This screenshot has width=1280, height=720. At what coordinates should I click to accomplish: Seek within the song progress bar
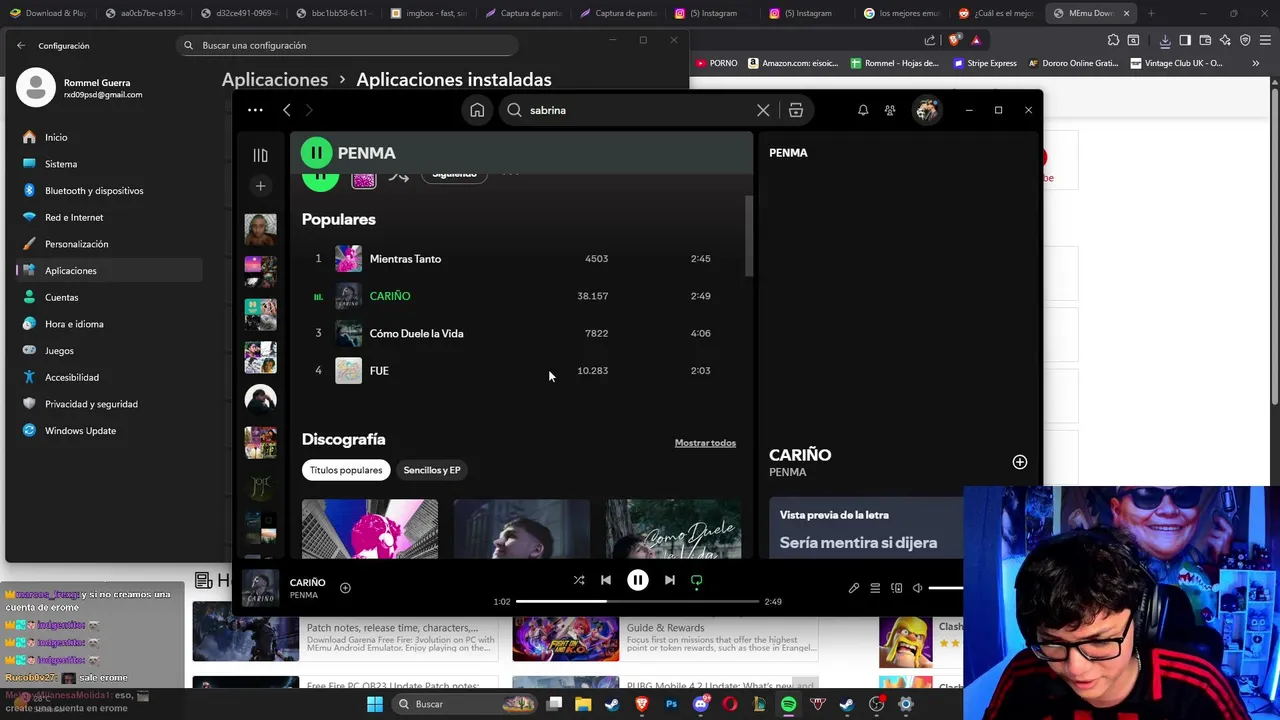(637, 602)
